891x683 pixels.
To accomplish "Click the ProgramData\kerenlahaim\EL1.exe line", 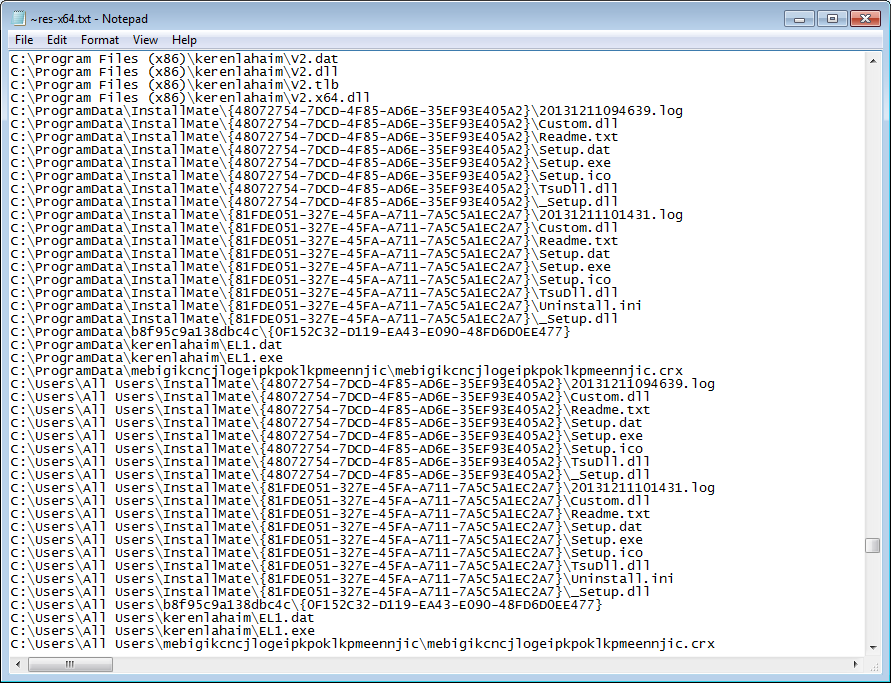I will [147, 358].
